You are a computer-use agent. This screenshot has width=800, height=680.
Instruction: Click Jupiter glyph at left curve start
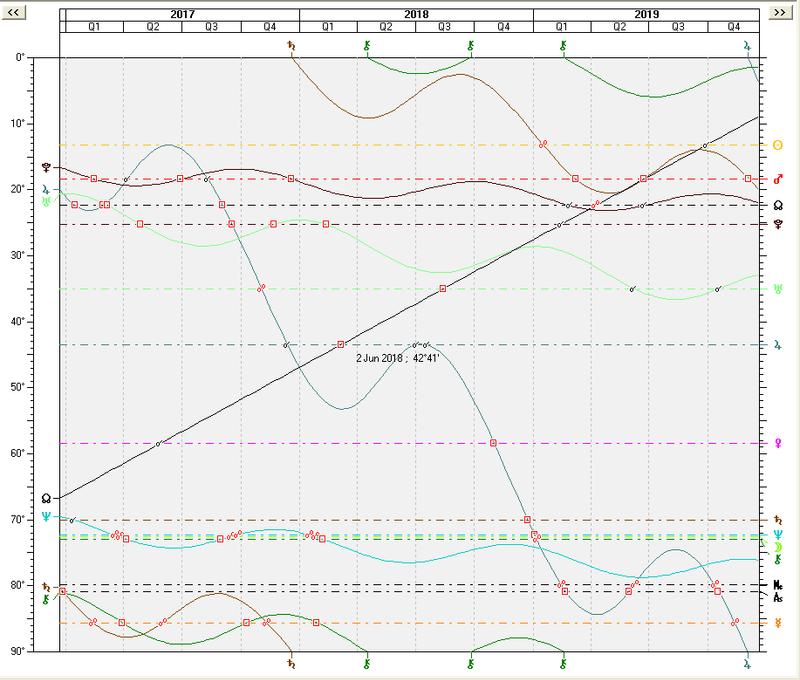tap(46, 190)
